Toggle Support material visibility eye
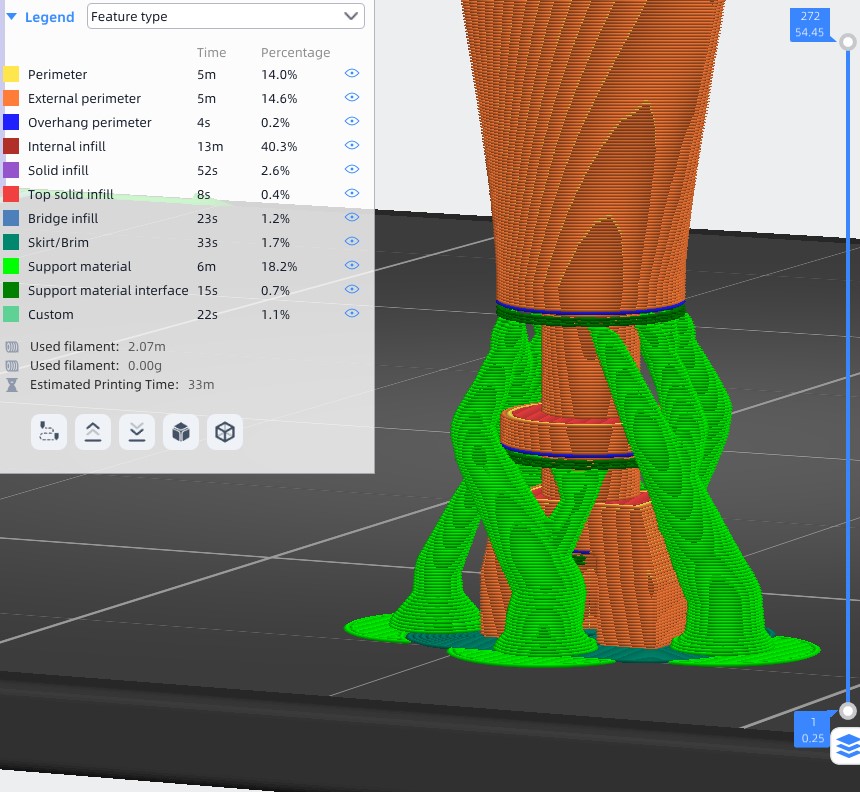This screenshot has height=792, width=860. [351, 266]
